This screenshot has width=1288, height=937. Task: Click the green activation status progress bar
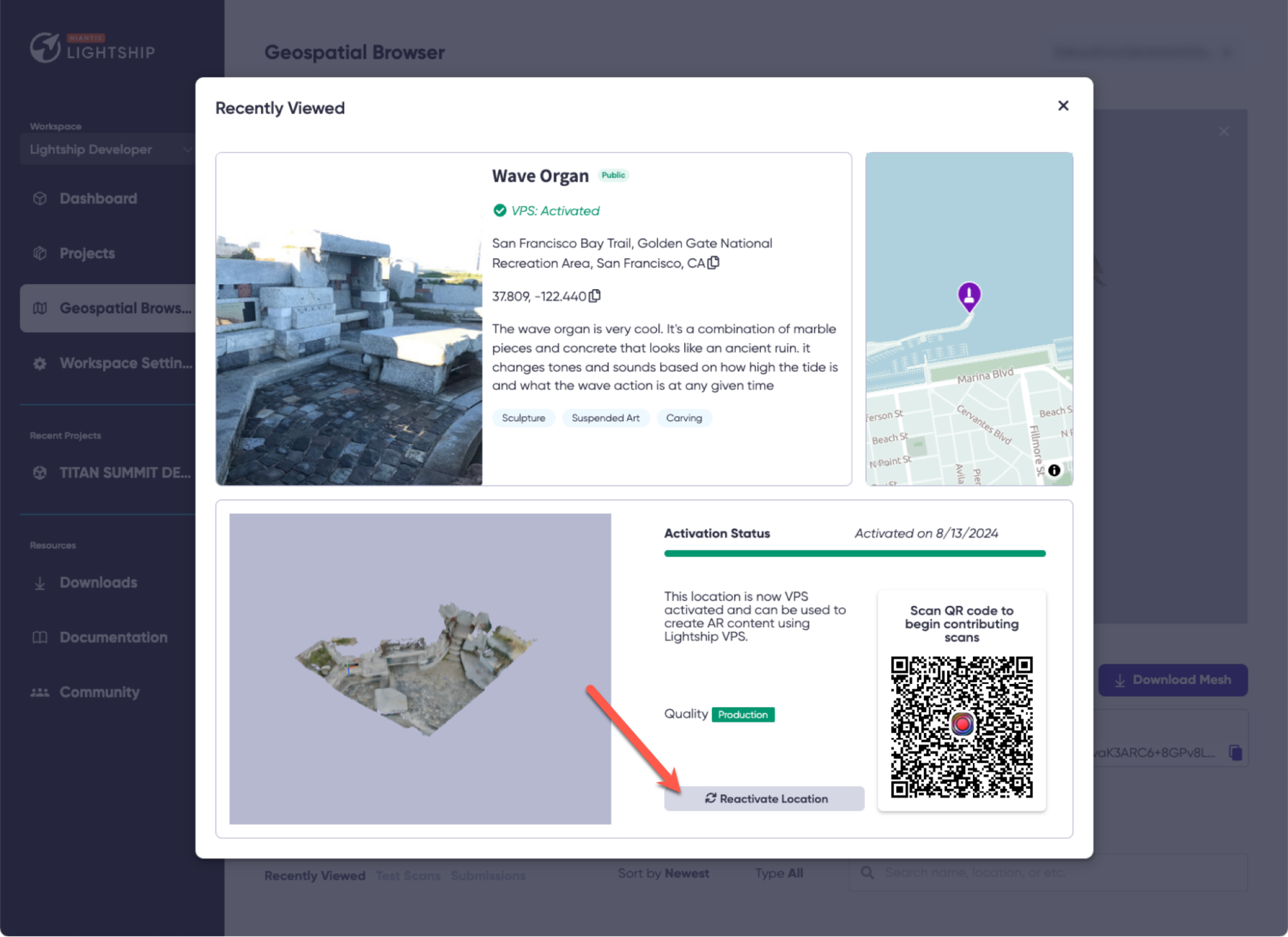pyautogui.click(x=854, y=553)
